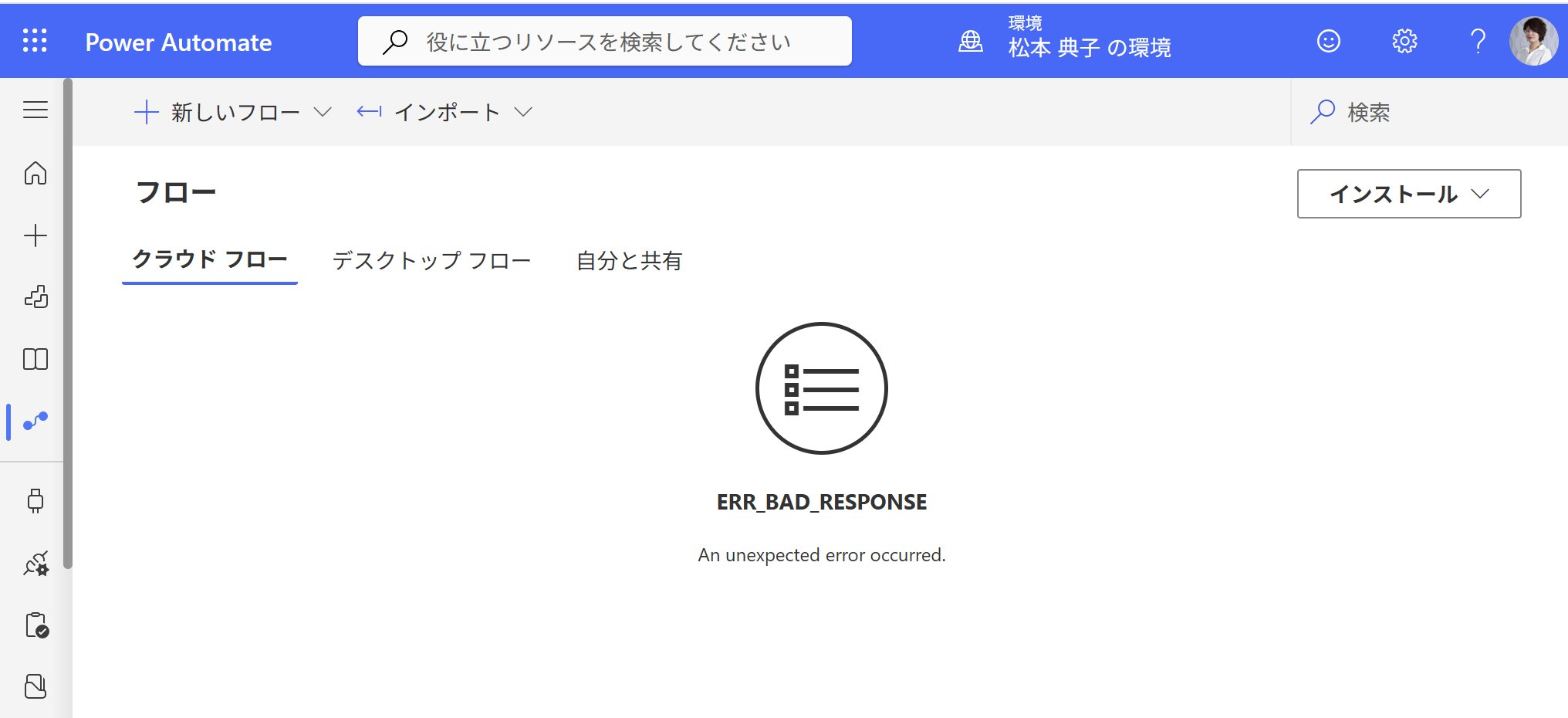
Task: Open Templates puzzle icon in sidebar
Action: point(35,297)
